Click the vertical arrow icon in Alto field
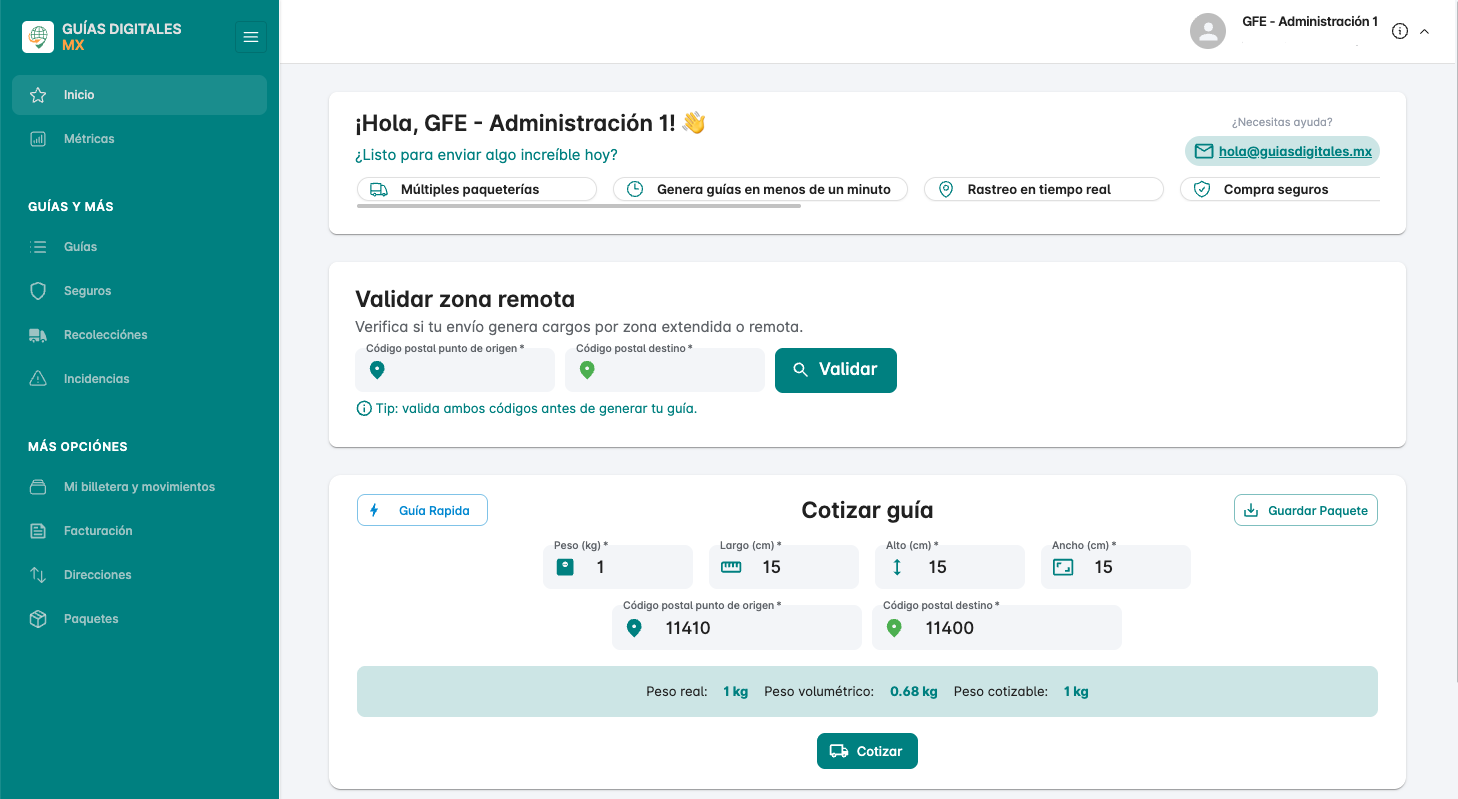 897,567
